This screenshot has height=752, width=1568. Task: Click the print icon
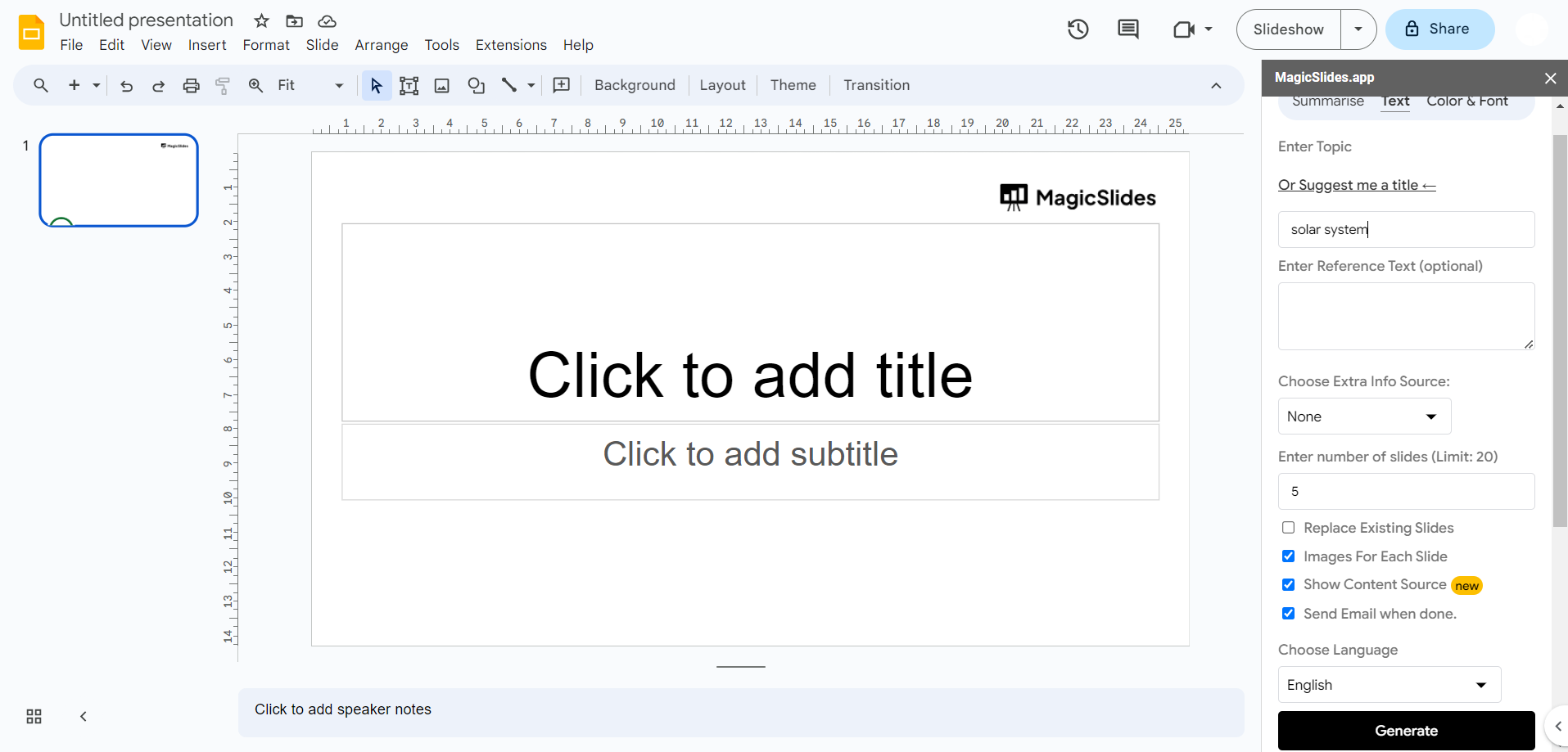coord(191,85)
